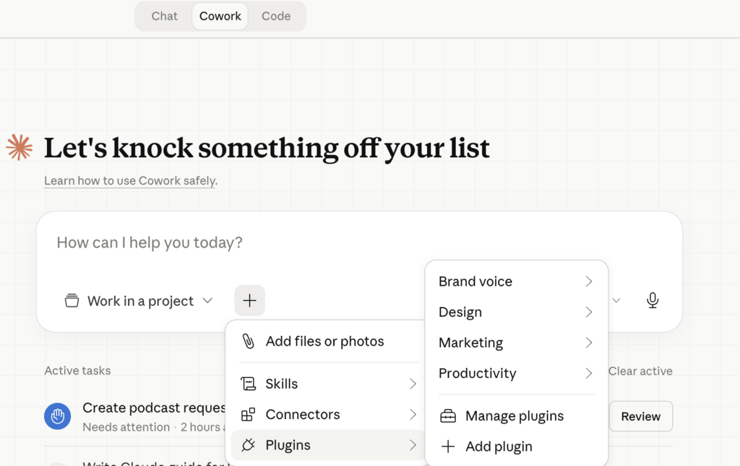740x466 pixels.
Task: Open the Work in a project dropdown
Action: (x=139, y=301)
